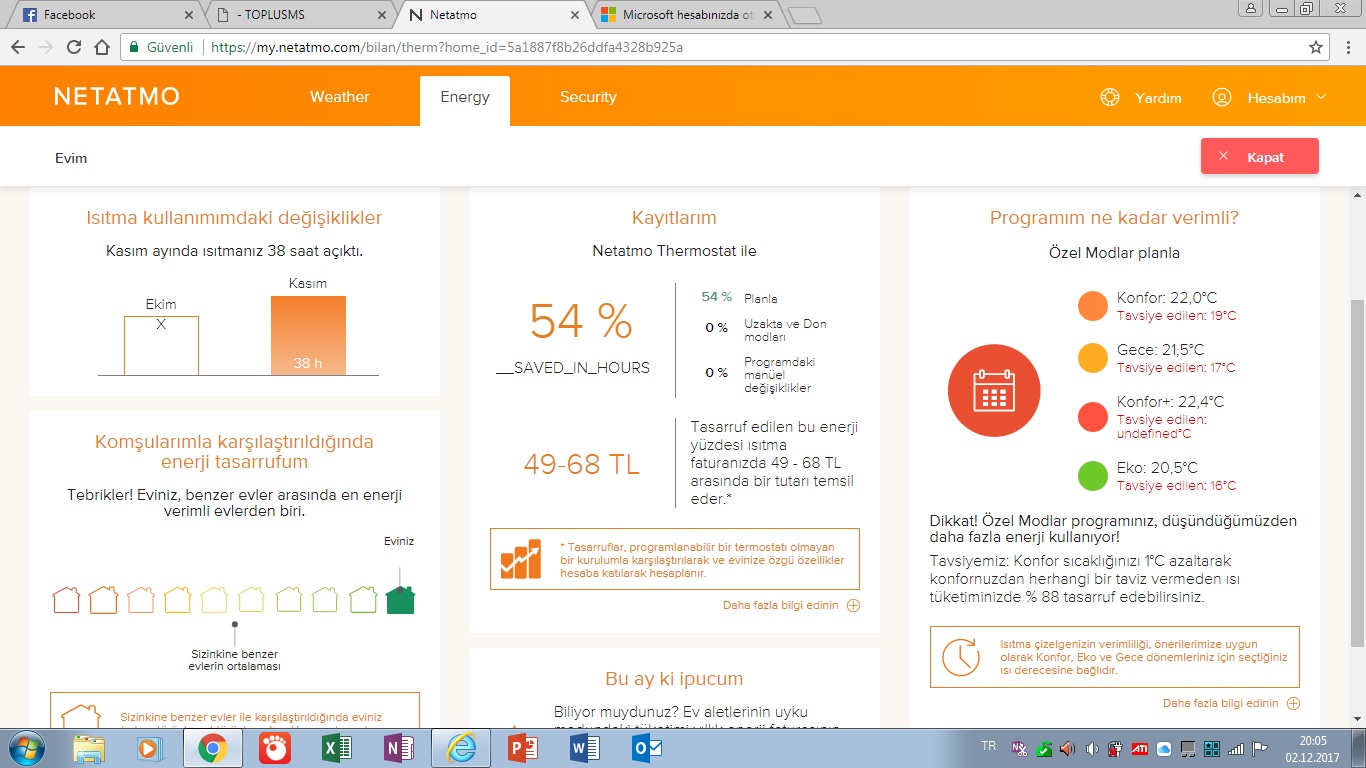Open Daha fazla bilgi edinin under Kayıtlarım
The height and width of the screenshot is (768, 1366).
pos(782,605)
